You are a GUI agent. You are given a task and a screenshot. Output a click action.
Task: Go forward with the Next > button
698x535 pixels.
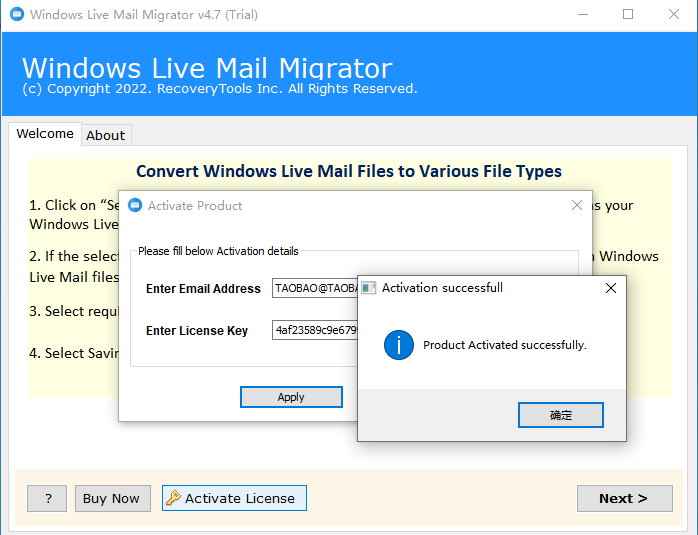coord(625,498)
